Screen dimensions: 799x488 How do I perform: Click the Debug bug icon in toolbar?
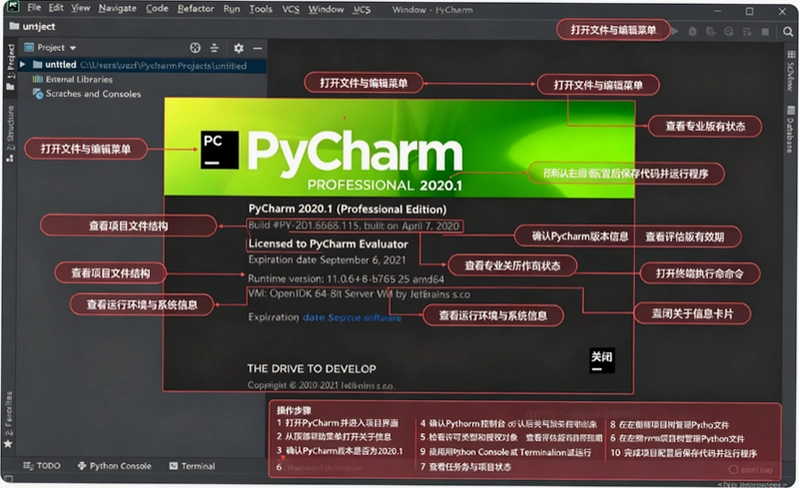[x=692, y=32]
